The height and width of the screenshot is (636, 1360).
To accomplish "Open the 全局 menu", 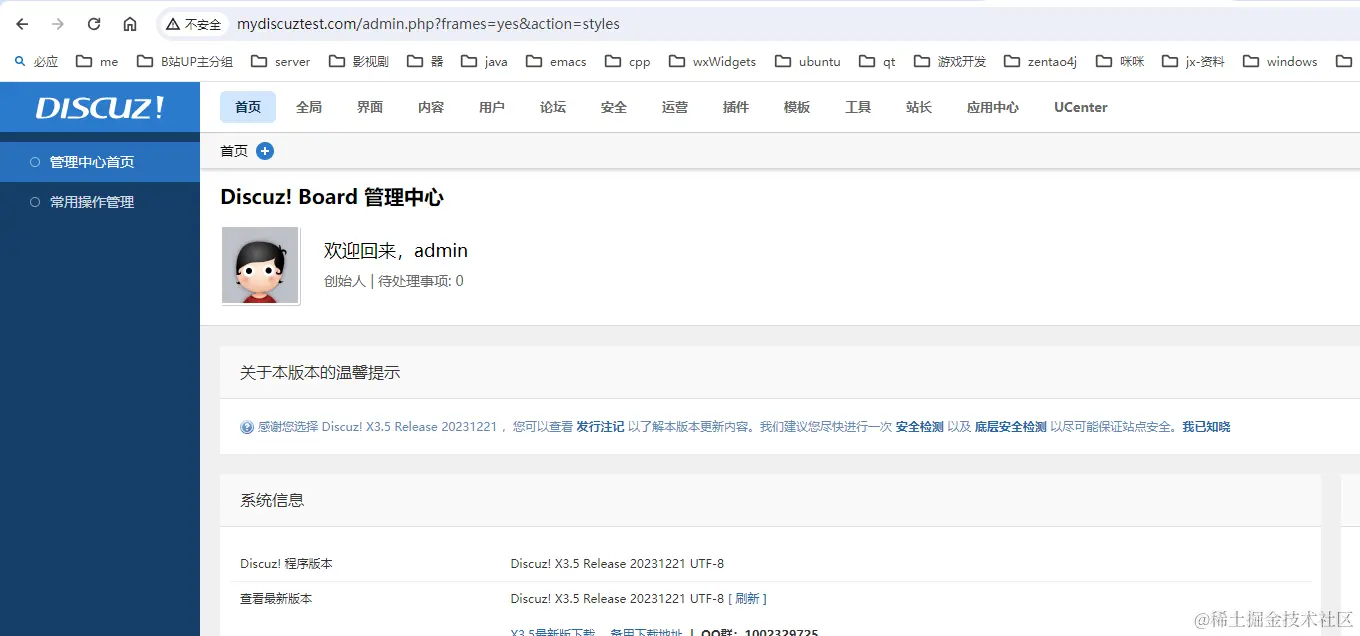I will (x=309, y=107).
